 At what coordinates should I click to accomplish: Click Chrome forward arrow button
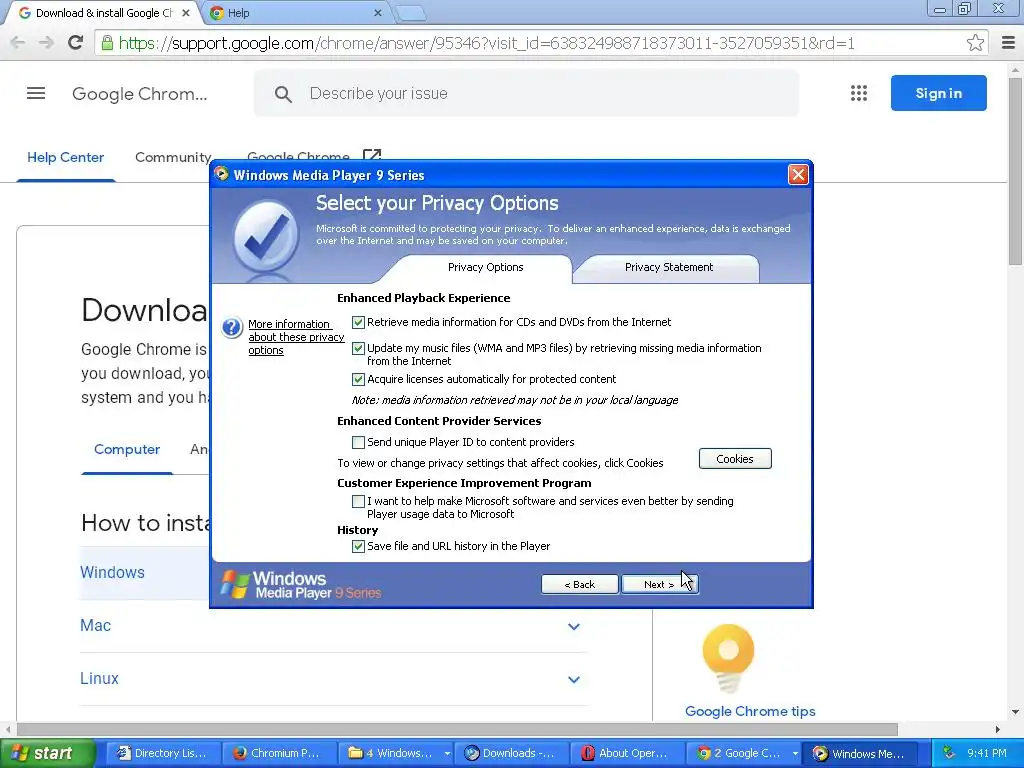(x=46, y=43)
